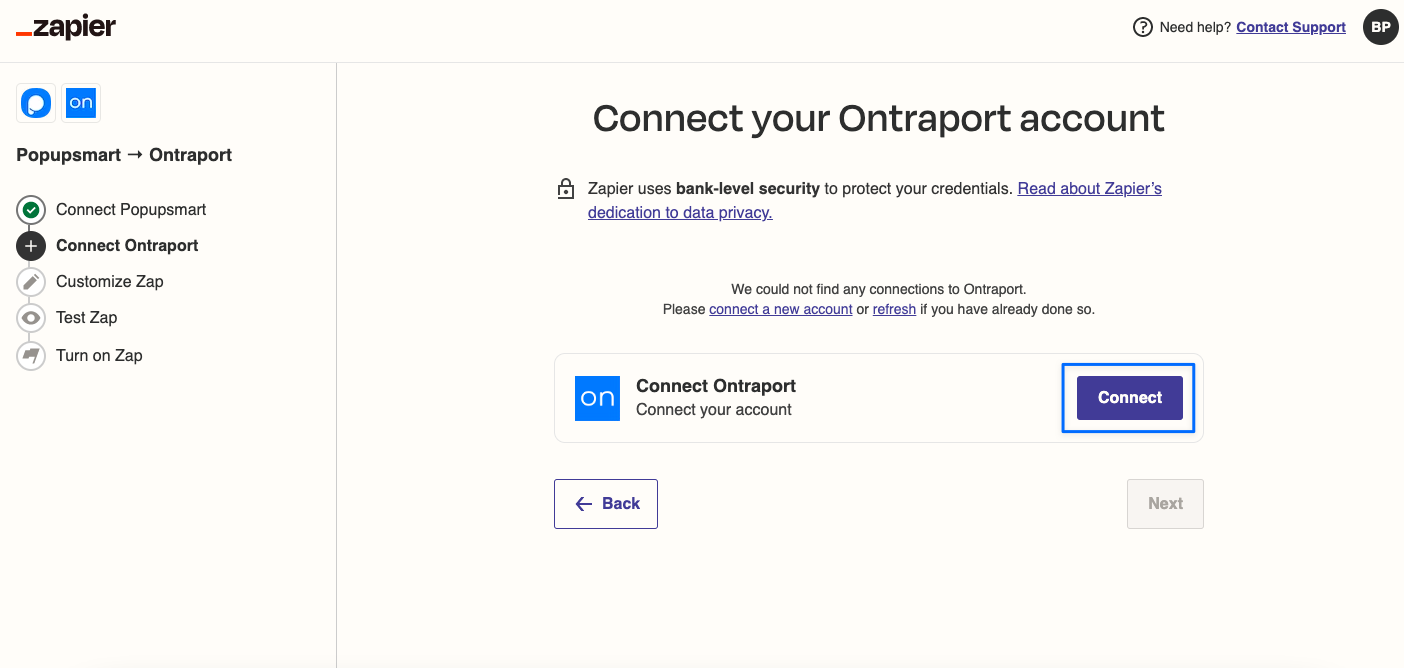Open the BP account avatar menu

click(1381, 27)
